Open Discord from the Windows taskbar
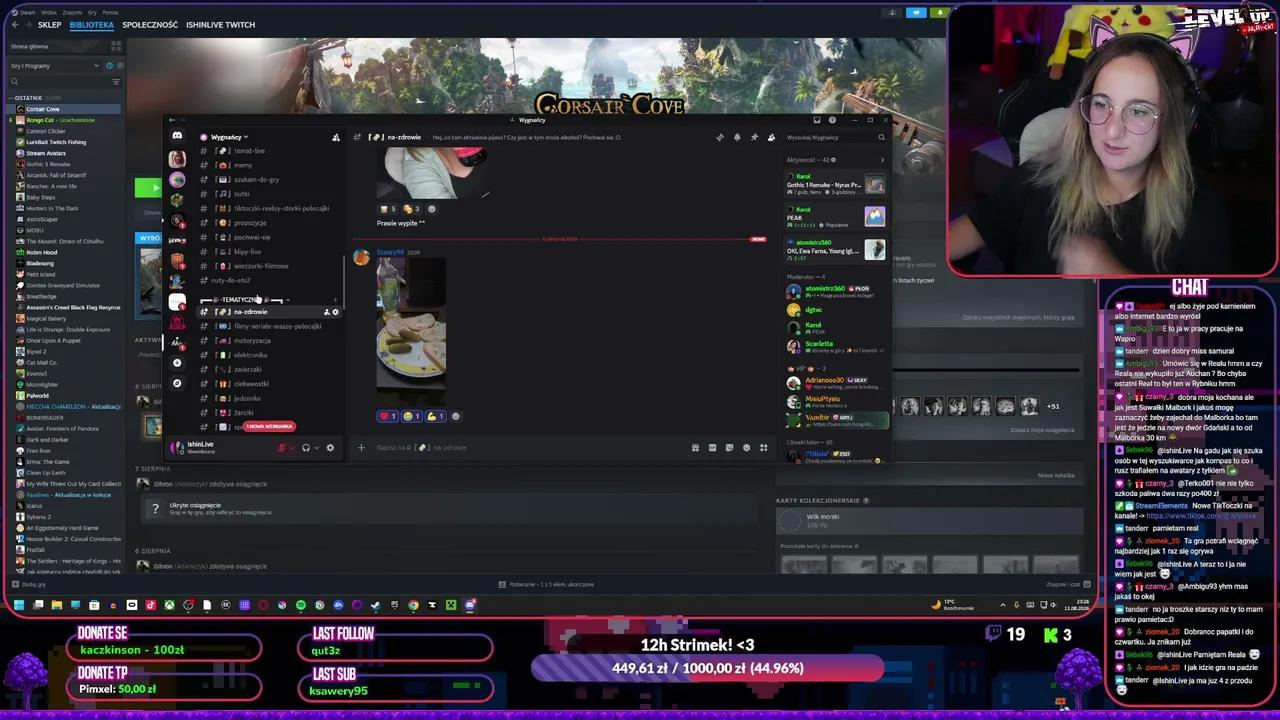Screen dimensions: 1280x720 (x=470, y=605)
